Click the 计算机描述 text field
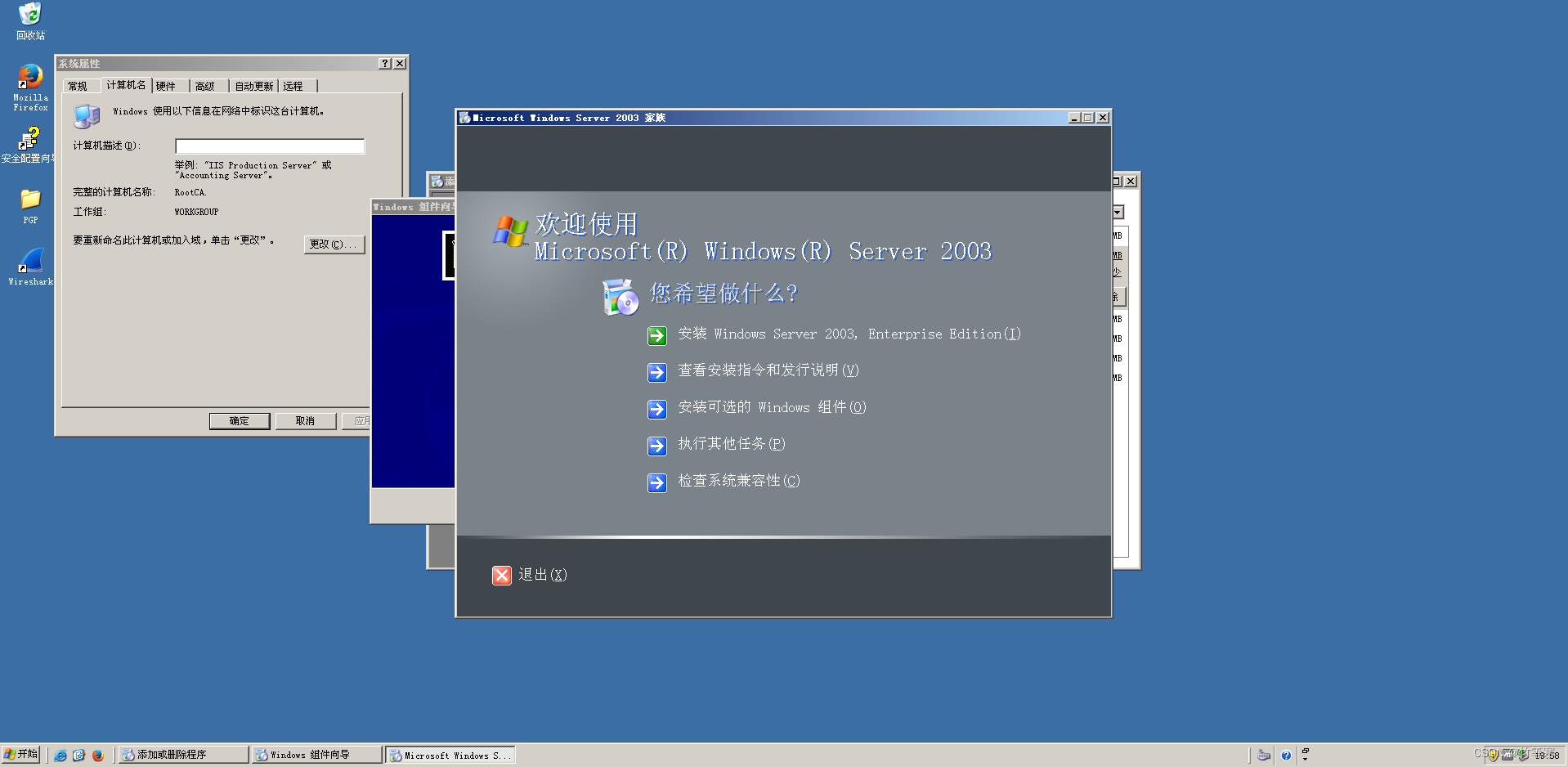Screen dimensions: 1568x767 pos(270,146)
